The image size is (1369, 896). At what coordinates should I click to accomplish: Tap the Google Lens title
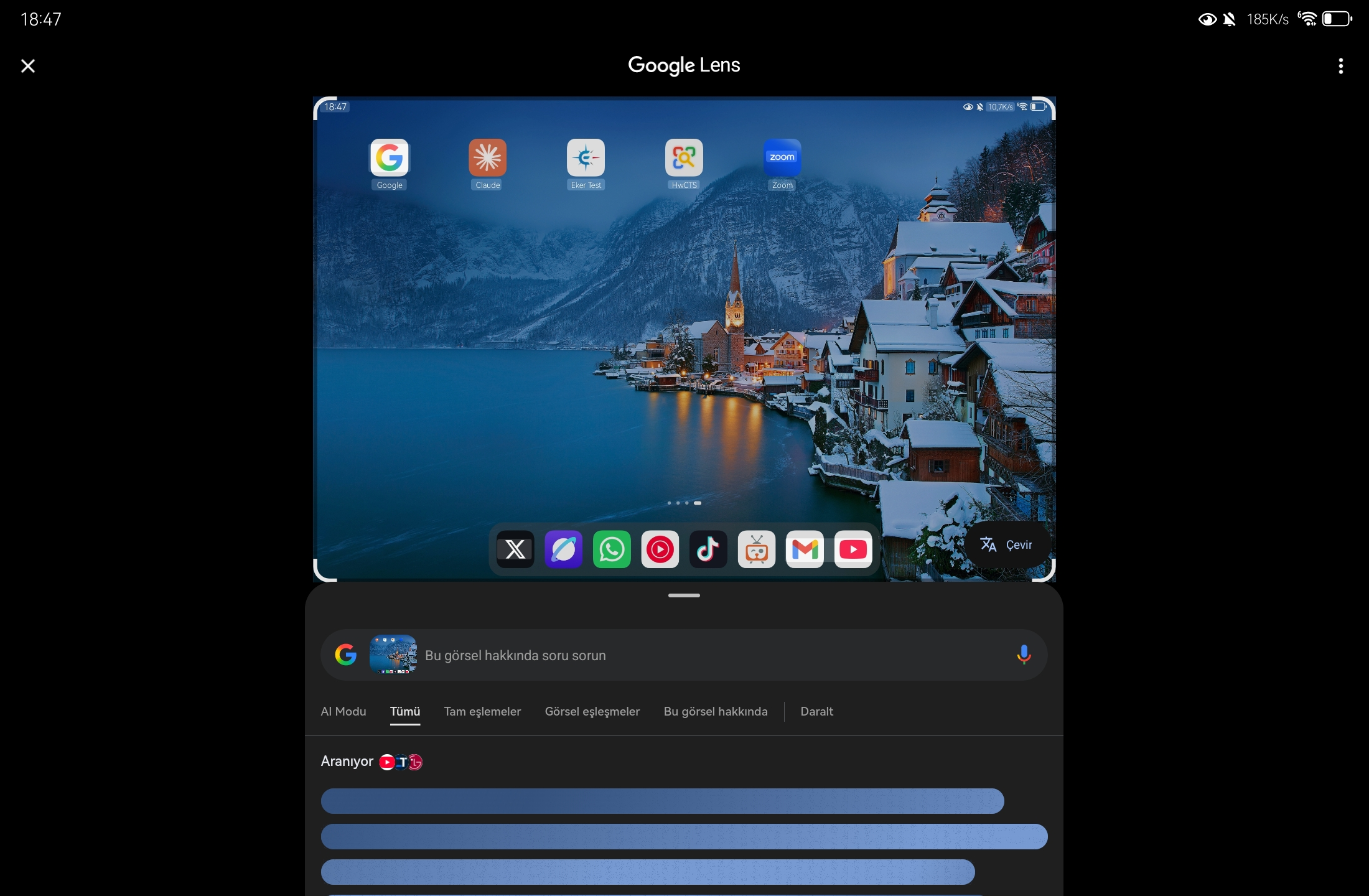click(x=684, y=65)
